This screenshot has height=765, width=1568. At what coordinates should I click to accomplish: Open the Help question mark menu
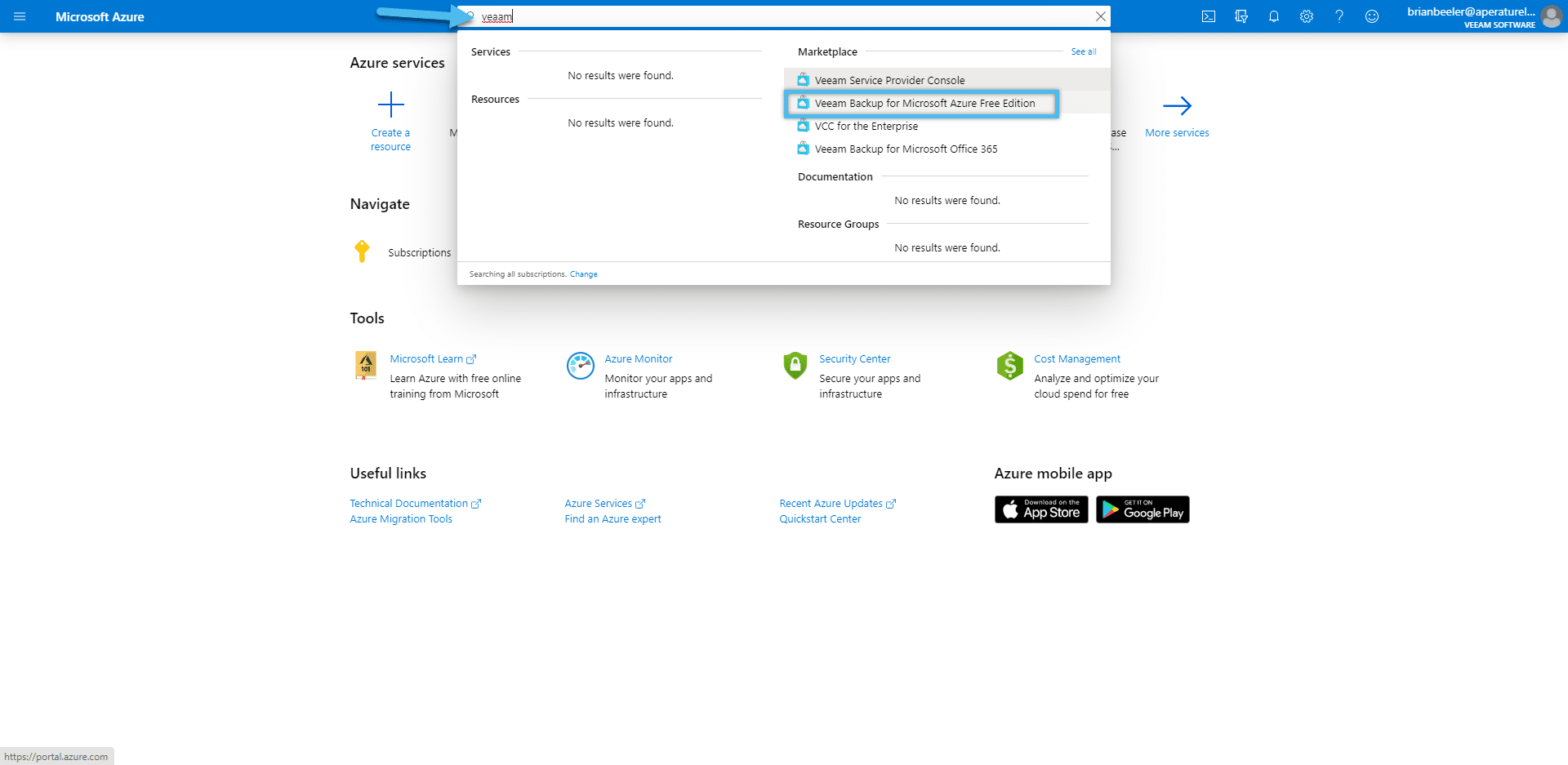1339,16
